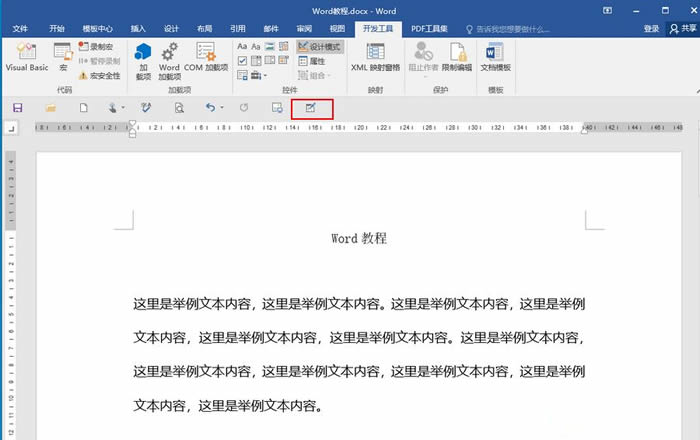The width and height of the screenshot is (700, 440).
Task: Insert combo box content control
Action: point(256,61)
